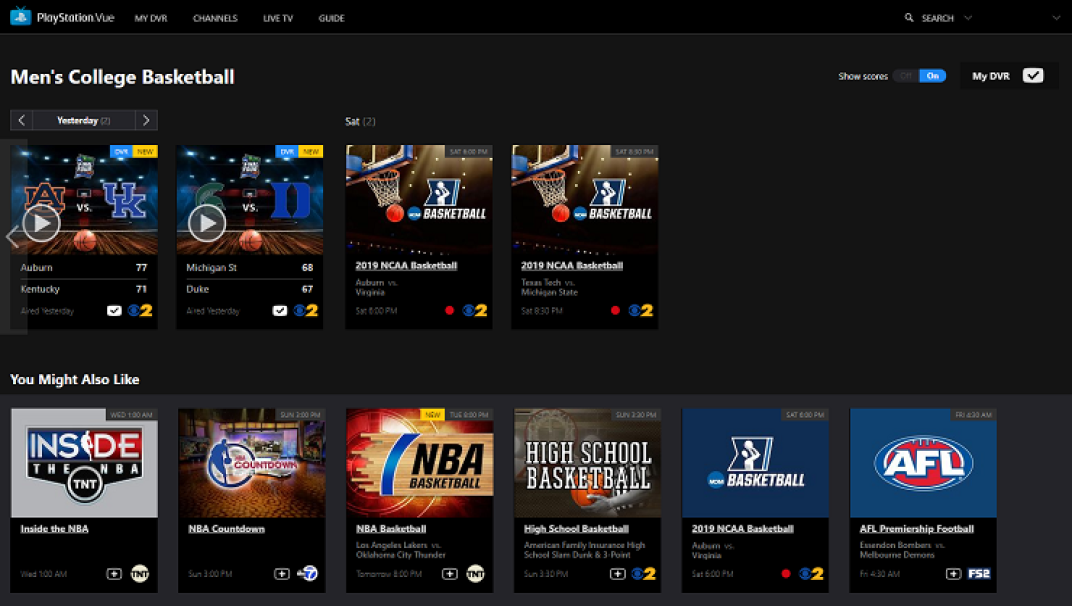The width and height of the screenshot is (1072, 606).
Task: Click the TNT logo on Inside the NBA
Action: point(140,574)
